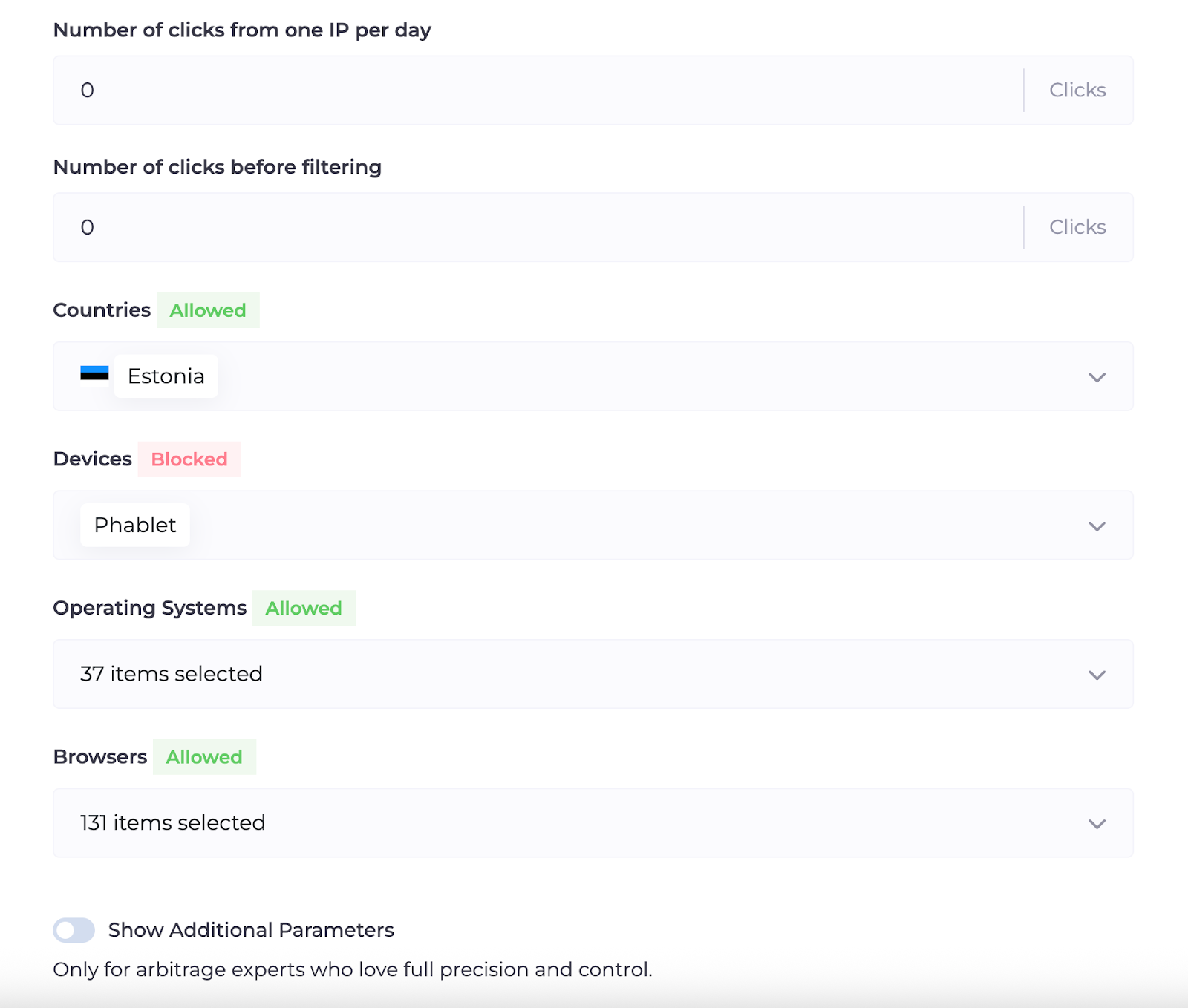Toggle the Browsers Allowed badge
The height and width of the screenshot is (1008, 1188).
(x=204, y=757)
